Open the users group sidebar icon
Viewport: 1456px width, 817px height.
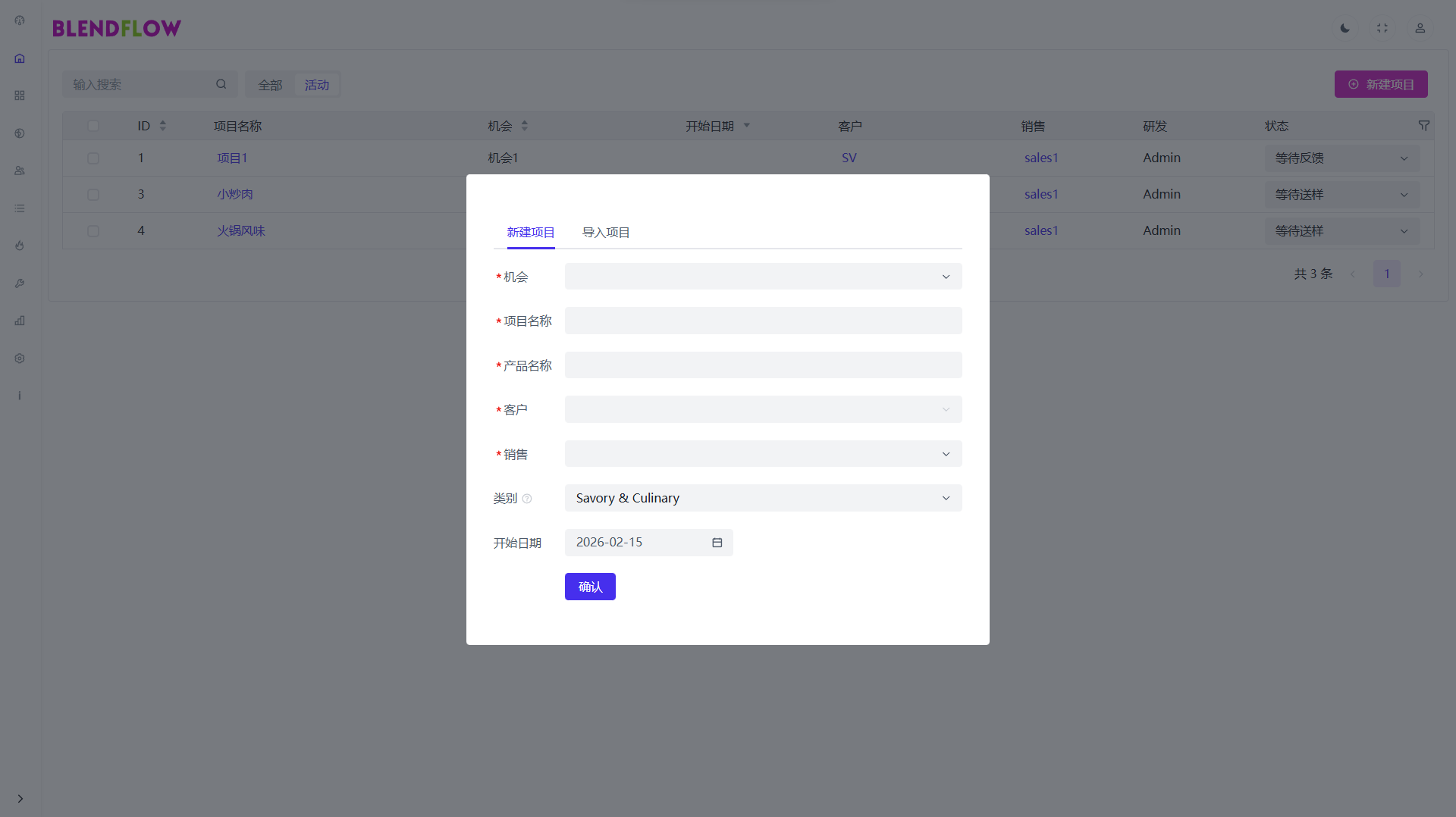click(x=20, y=171)
